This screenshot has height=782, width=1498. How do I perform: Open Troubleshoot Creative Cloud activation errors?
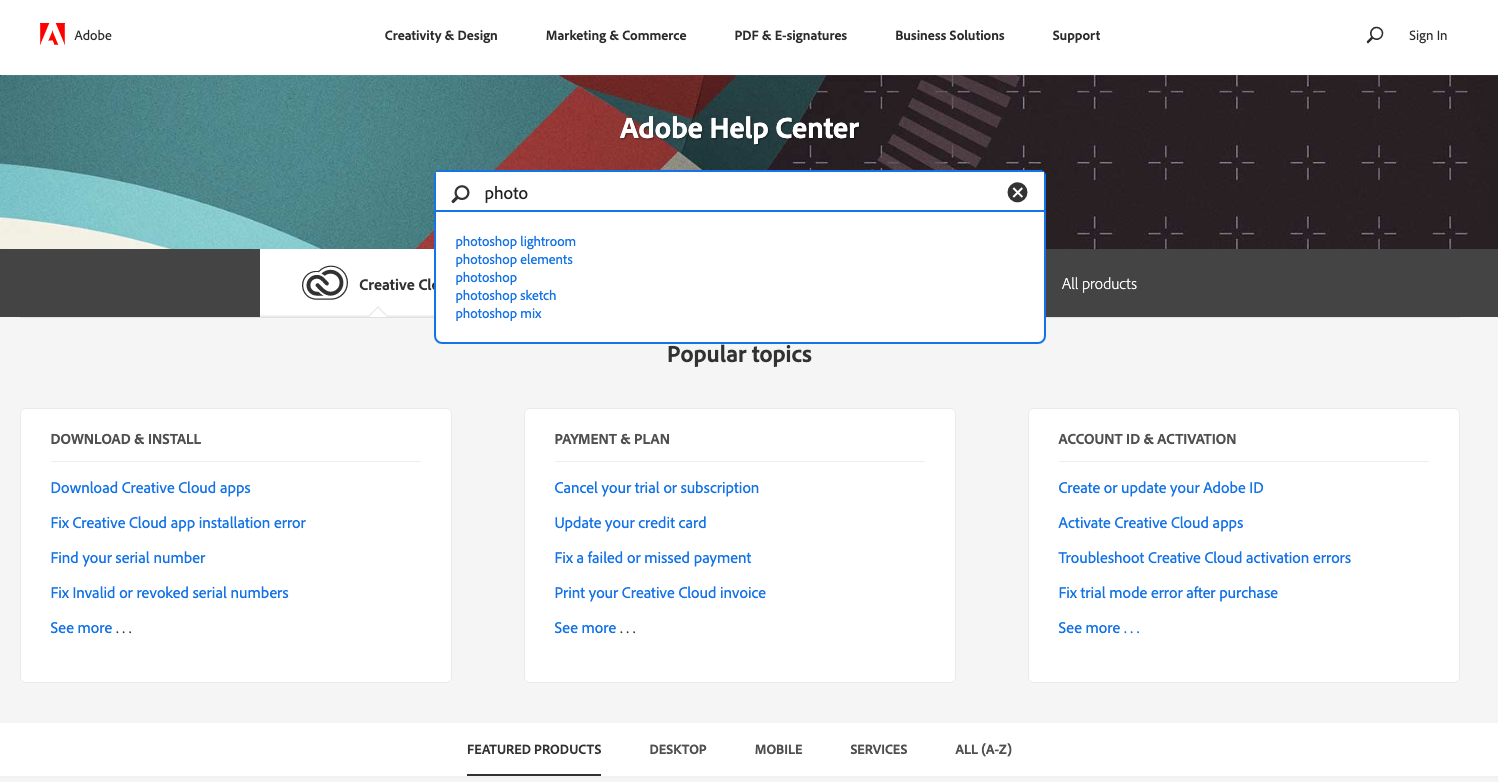point(1204,558)
